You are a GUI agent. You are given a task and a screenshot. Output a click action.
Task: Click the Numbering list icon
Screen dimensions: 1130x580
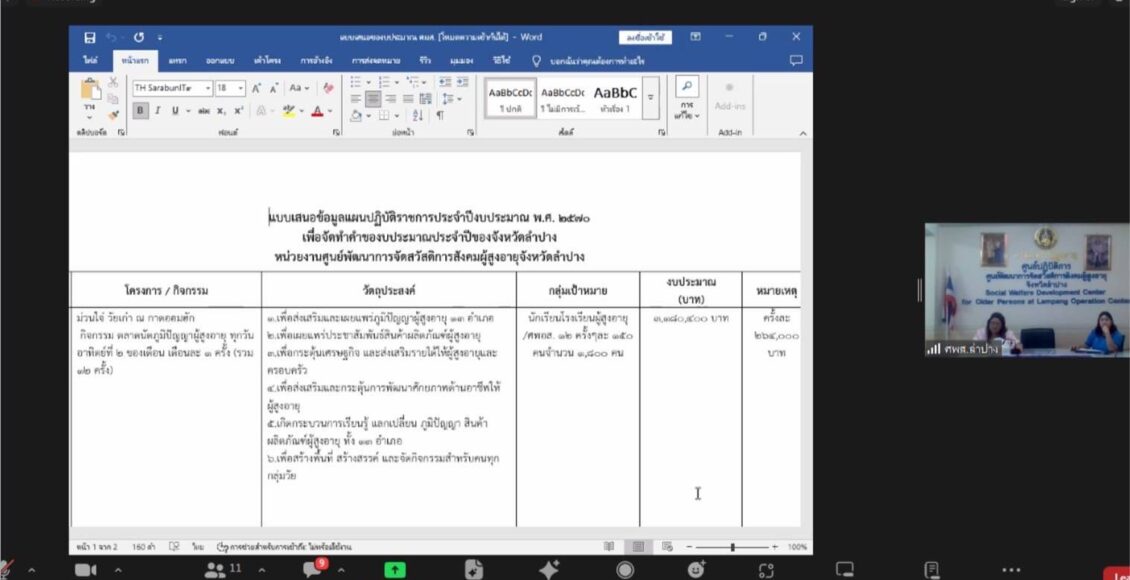coord(383,82)
